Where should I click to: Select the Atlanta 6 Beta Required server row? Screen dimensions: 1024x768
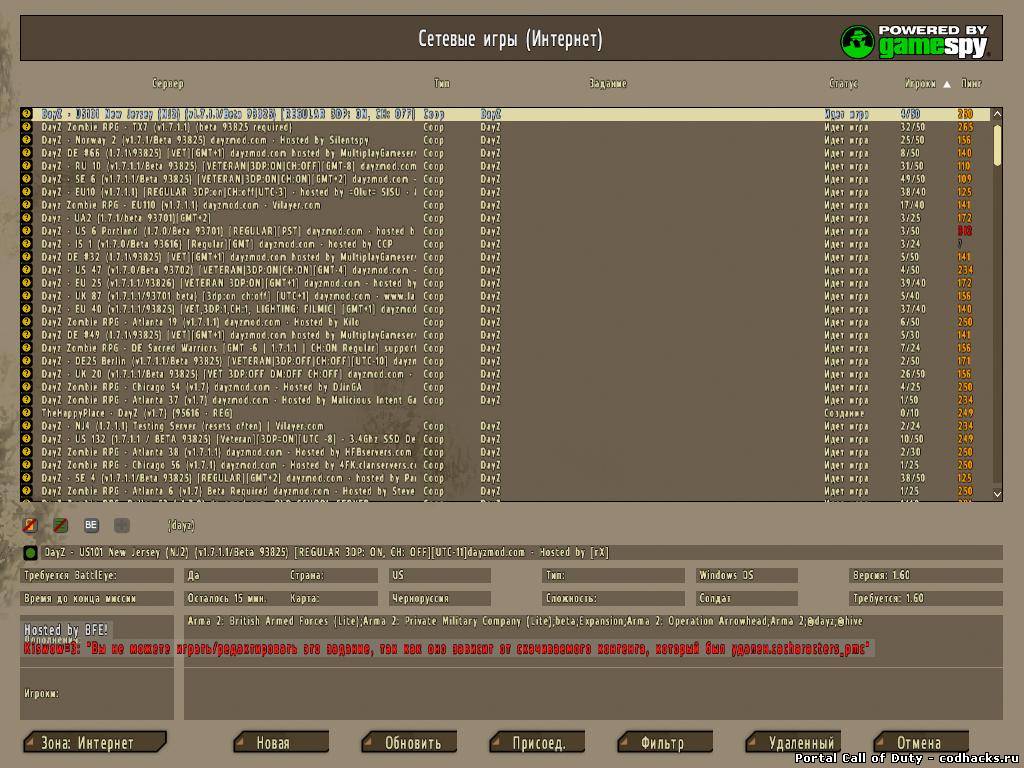coord(506,491)
